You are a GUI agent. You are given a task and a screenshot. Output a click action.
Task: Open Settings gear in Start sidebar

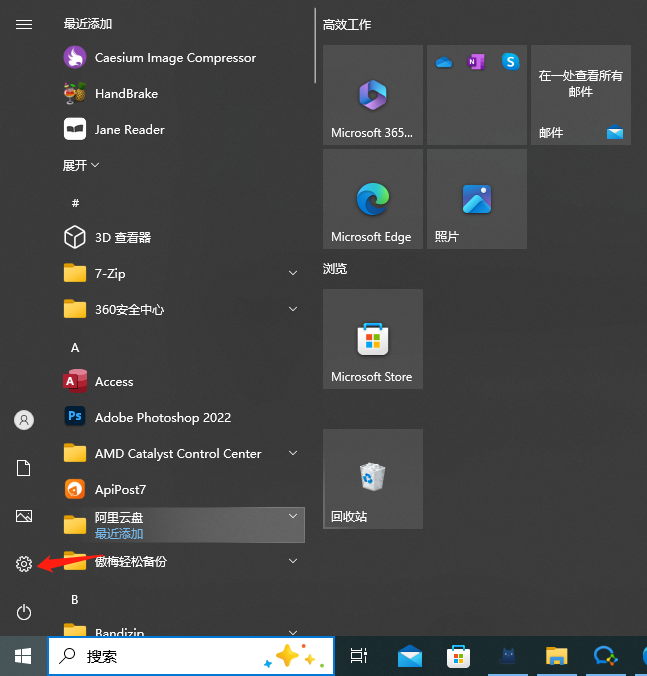coord(24,564)
